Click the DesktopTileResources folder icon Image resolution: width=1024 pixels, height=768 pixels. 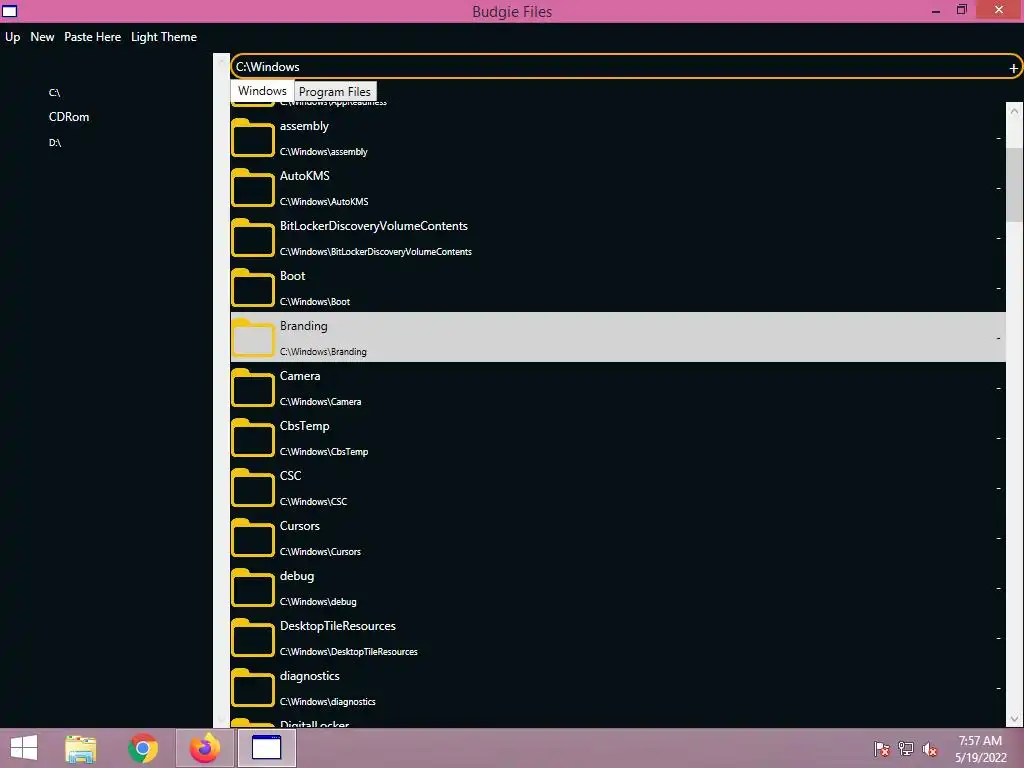(253, 637)
